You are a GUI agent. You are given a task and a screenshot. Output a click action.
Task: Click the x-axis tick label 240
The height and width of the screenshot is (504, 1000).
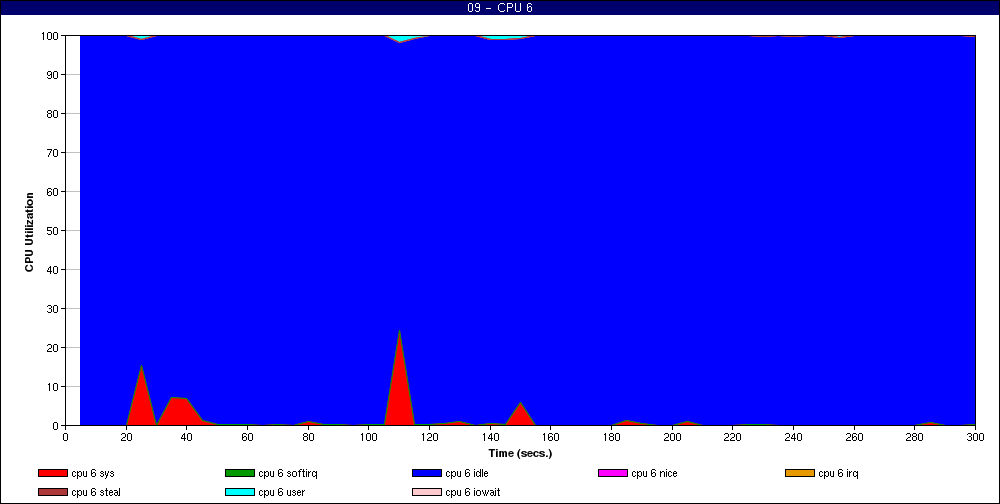coord(793,437)
